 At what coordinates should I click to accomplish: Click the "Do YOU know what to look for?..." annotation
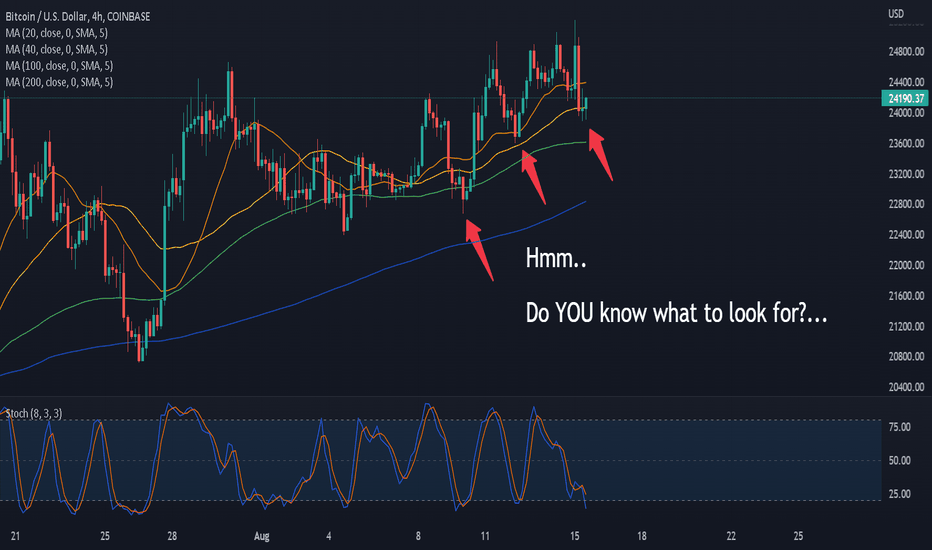pyautogui.click(x=676, y=313)
